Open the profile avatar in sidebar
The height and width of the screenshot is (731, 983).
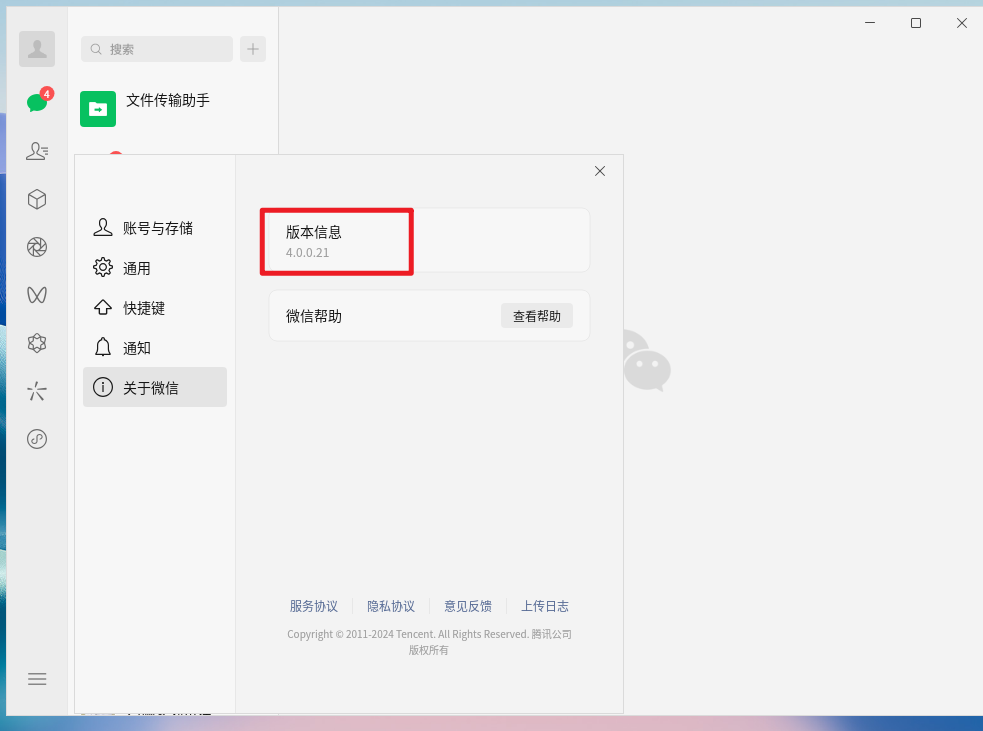coord(37,49)
